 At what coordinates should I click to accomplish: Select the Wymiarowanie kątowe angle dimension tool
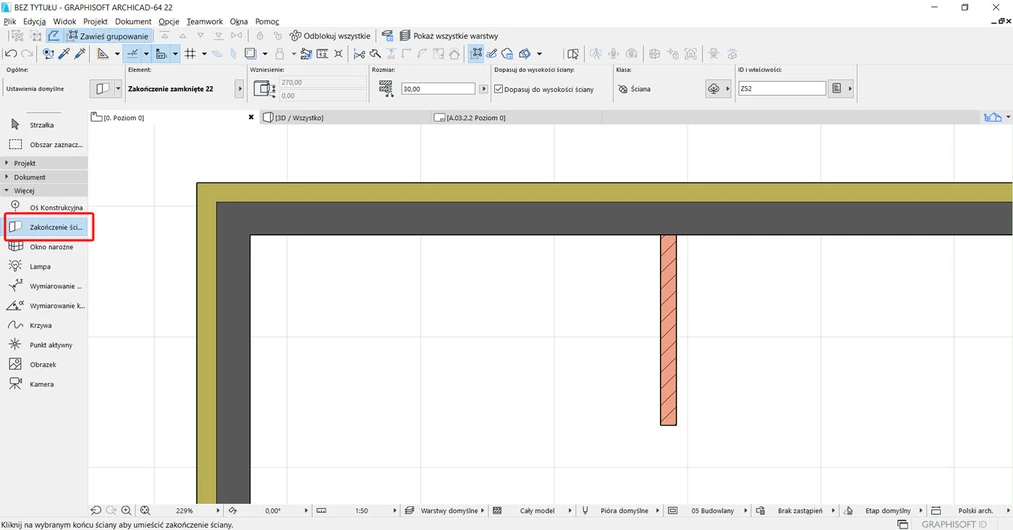(45, 306)
